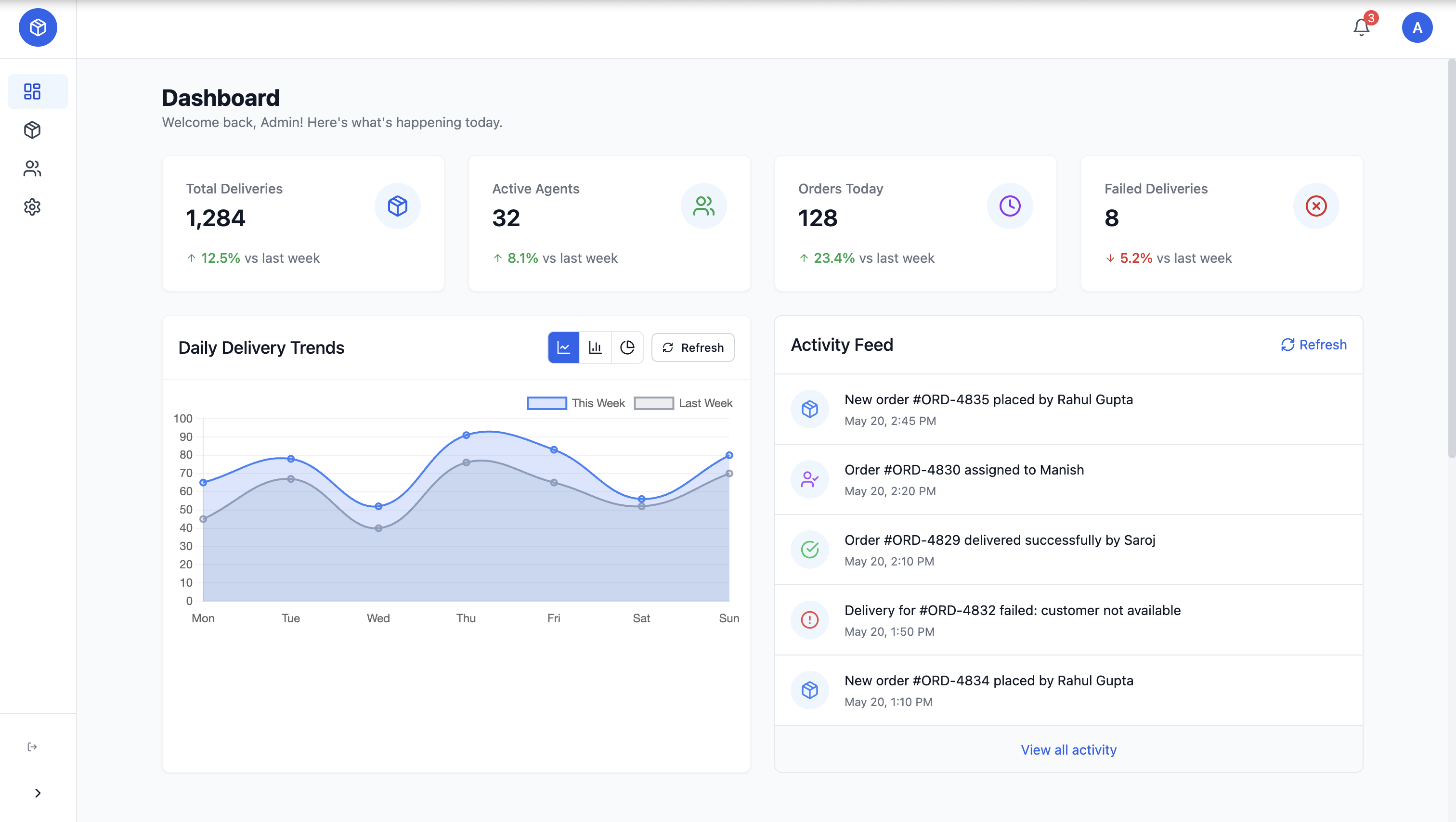Toggle the This Week legend entry

(x=576, y=403)
